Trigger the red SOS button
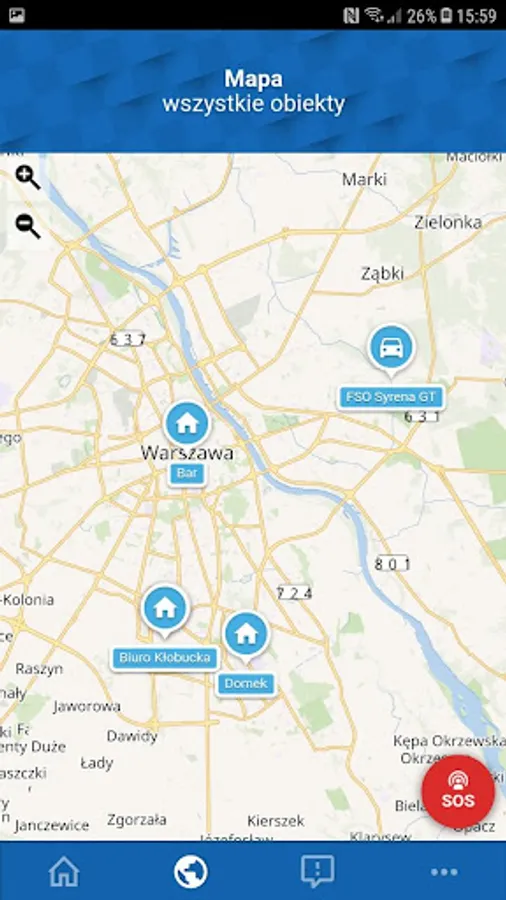Image resolution: width=506 pixels, height=900 pixels. click(x=458, y=792)
